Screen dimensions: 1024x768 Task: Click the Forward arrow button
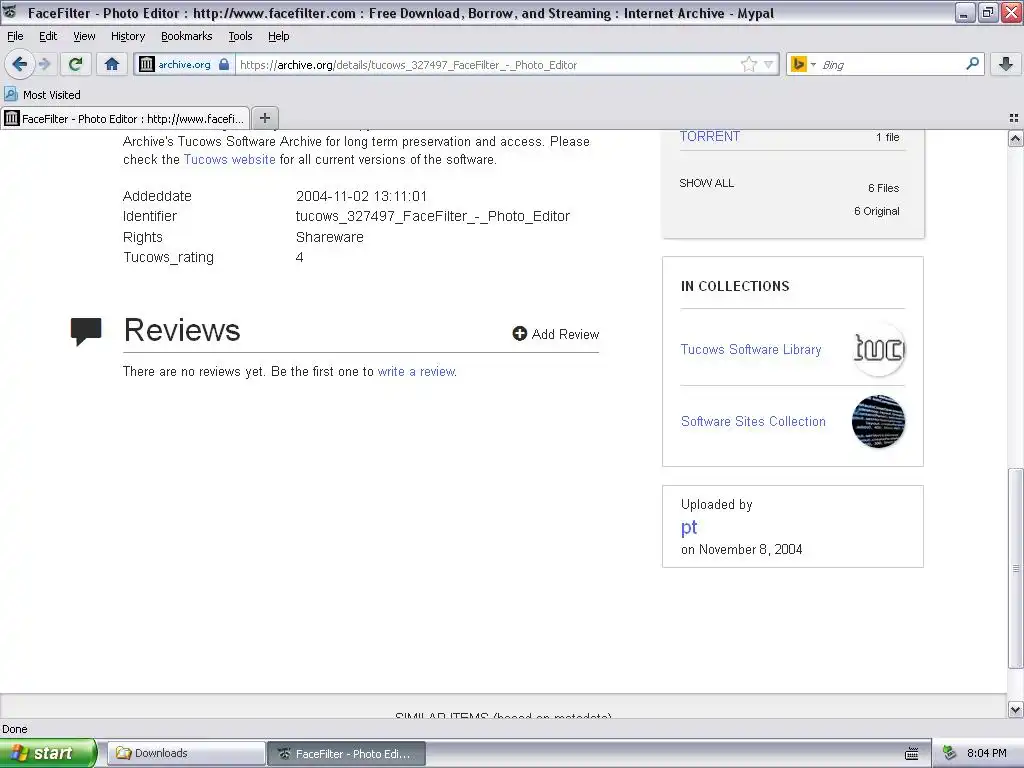coord(44,64)
